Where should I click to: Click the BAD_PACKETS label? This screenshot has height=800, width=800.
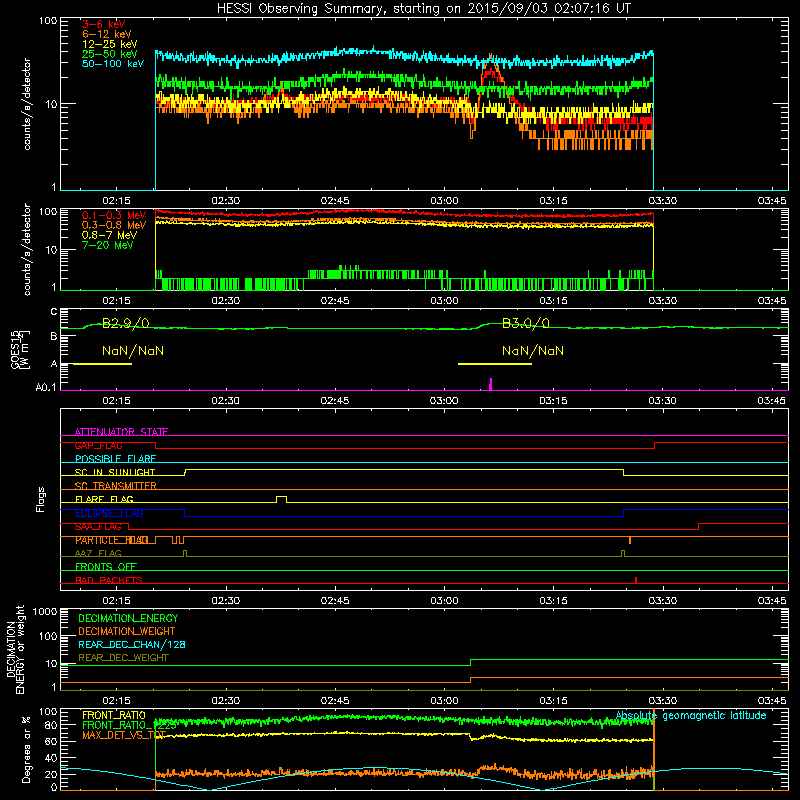click(x=109, y=580)
